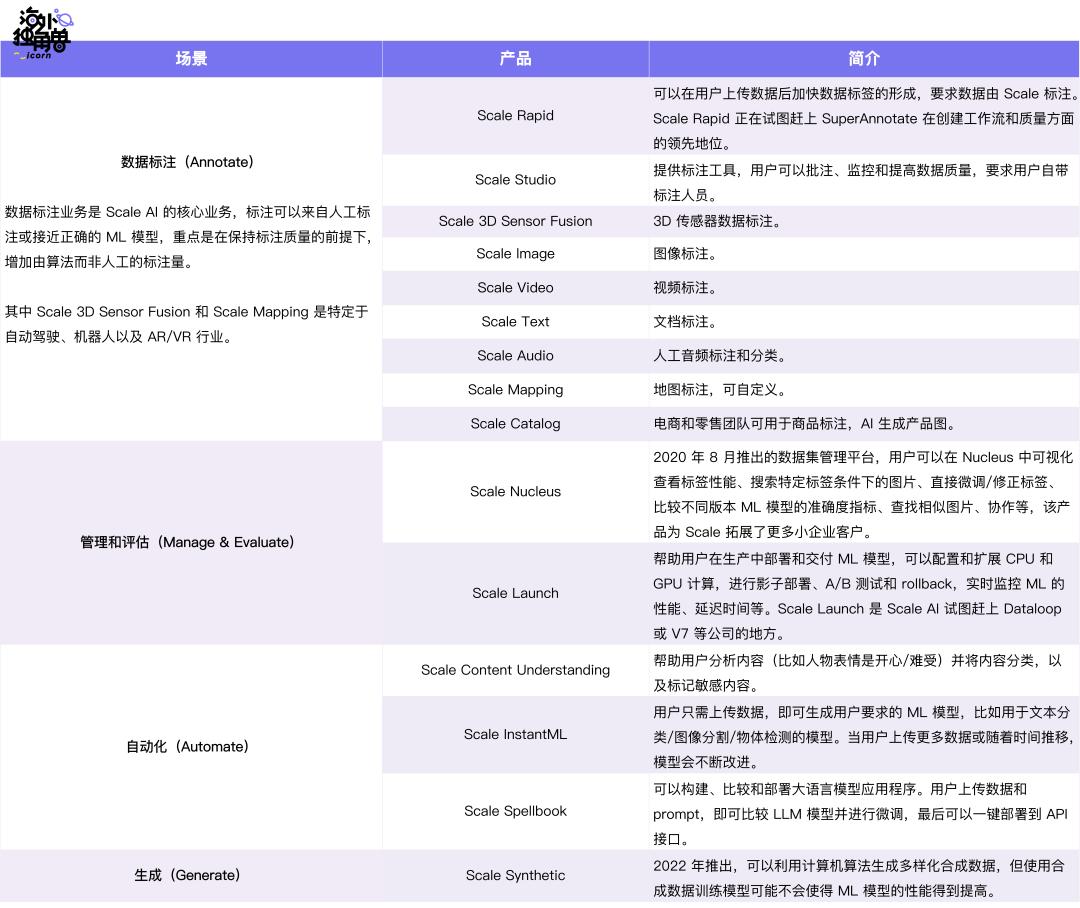Screen dimensions: 1080x908
Task: Select the Scale Image cell
Action: [x=515, y=254]
